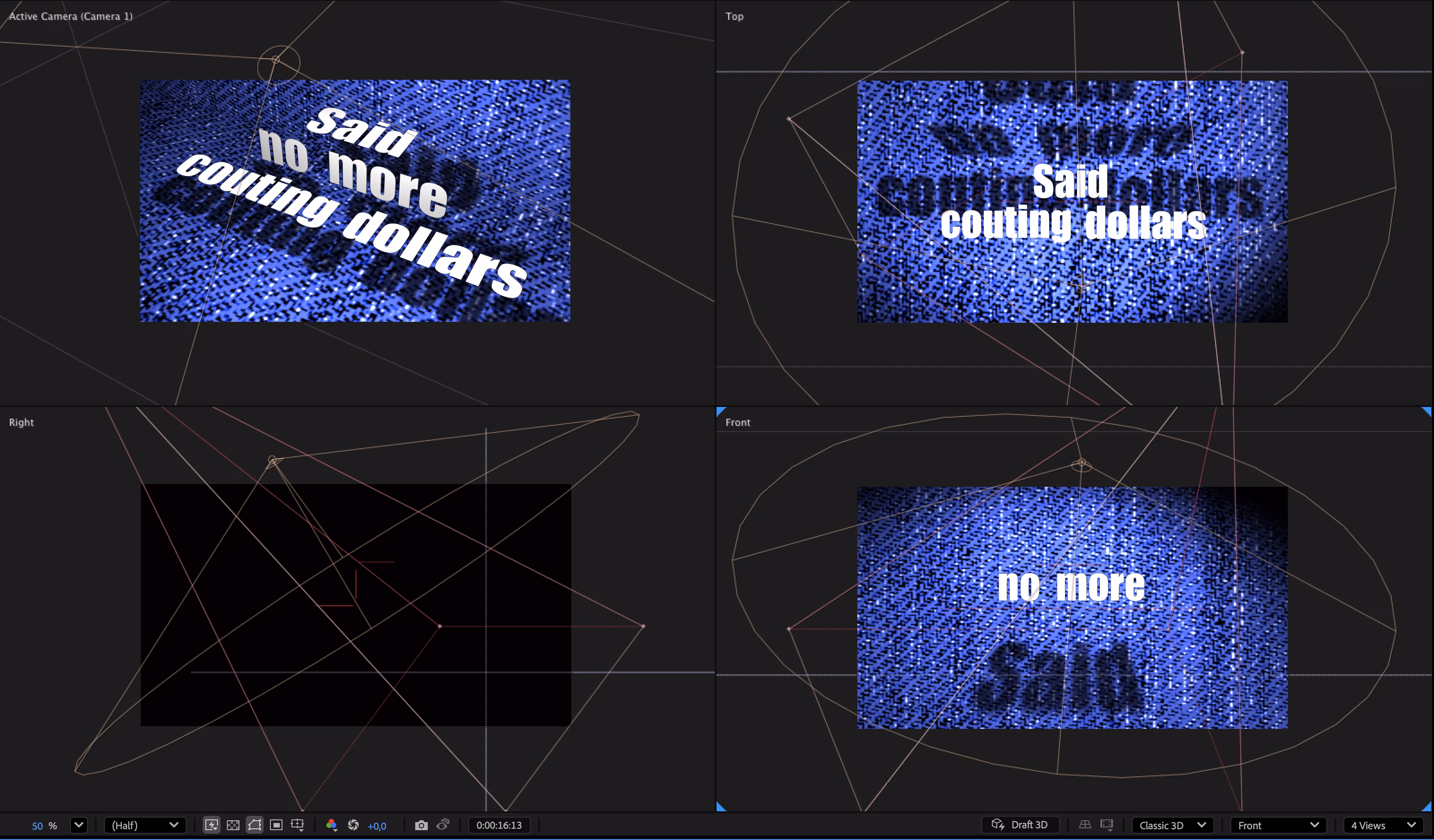Open grid and guide options
This screenshot has height=840, width=1434.
(x=298, y=825)
